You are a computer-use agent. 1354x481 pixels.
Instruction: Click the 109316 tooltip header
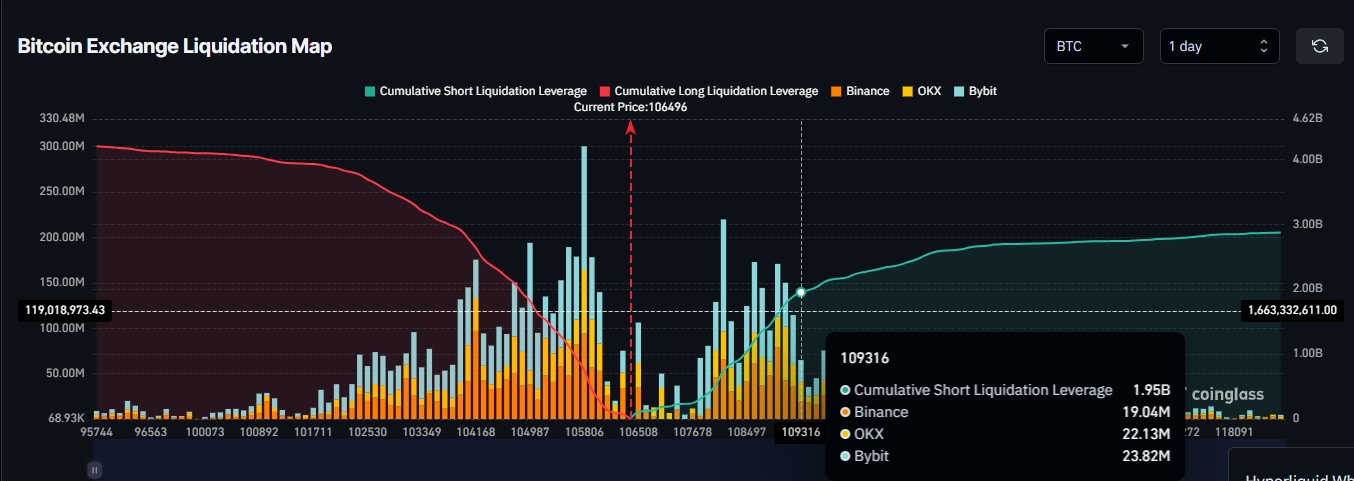click(x=865, y=357)
